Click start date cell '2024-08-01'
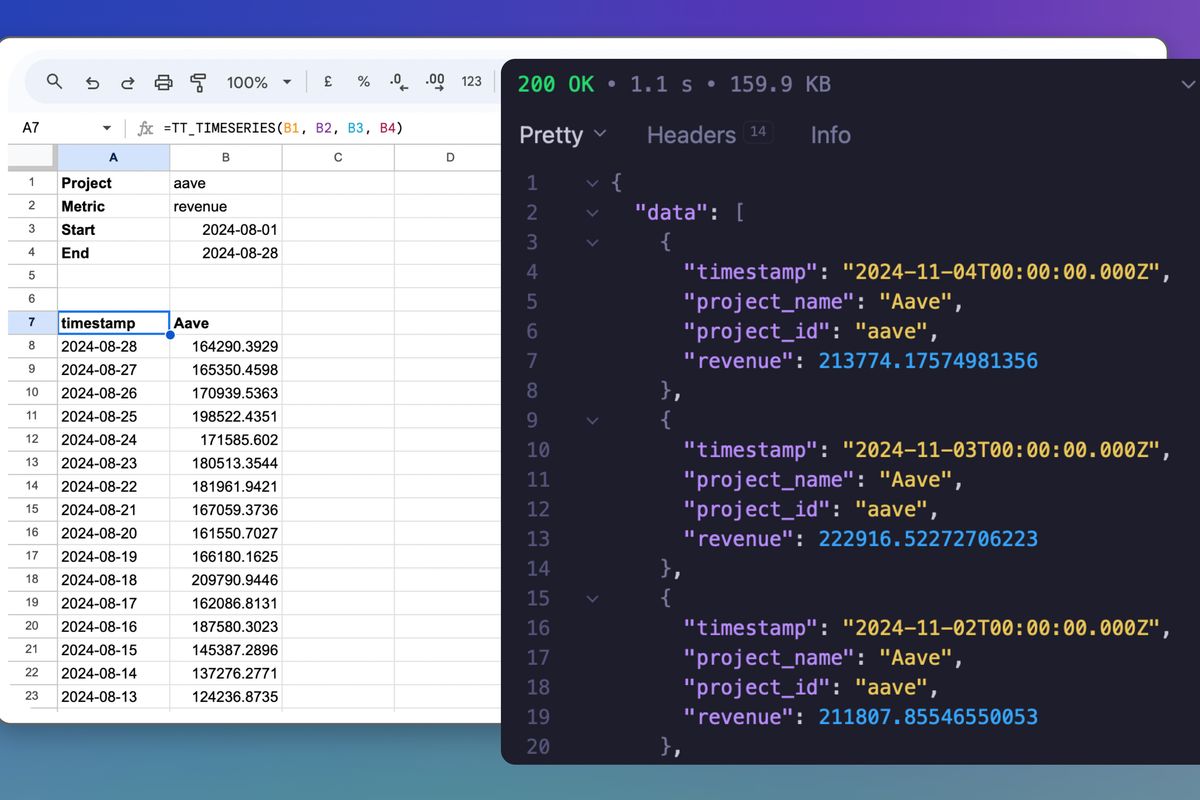 tap(226, 229)
